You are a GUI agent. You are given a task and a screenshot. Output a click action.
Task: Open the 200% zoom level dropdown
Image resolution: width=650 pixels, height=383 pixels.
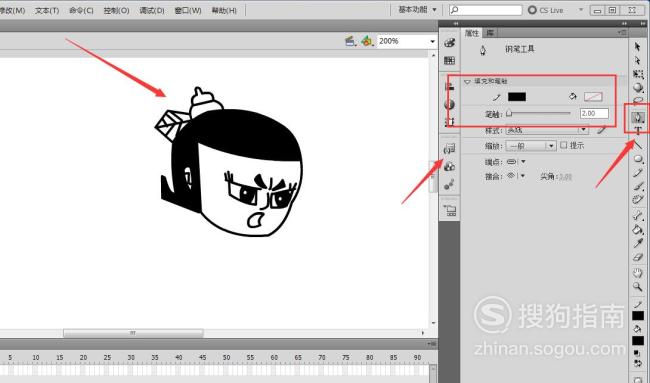432,41
